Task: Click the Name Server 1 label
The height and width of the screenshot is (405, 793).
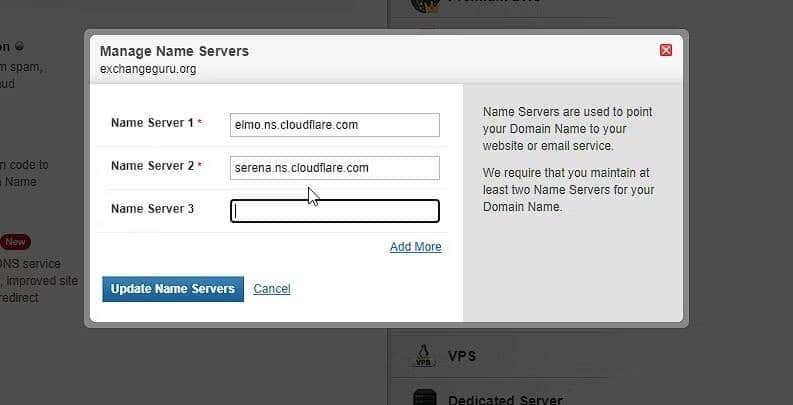Action: tap(152, 123)
